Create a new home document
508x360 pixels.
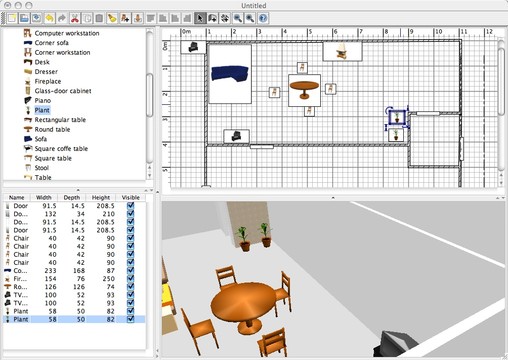coord(12,18)
